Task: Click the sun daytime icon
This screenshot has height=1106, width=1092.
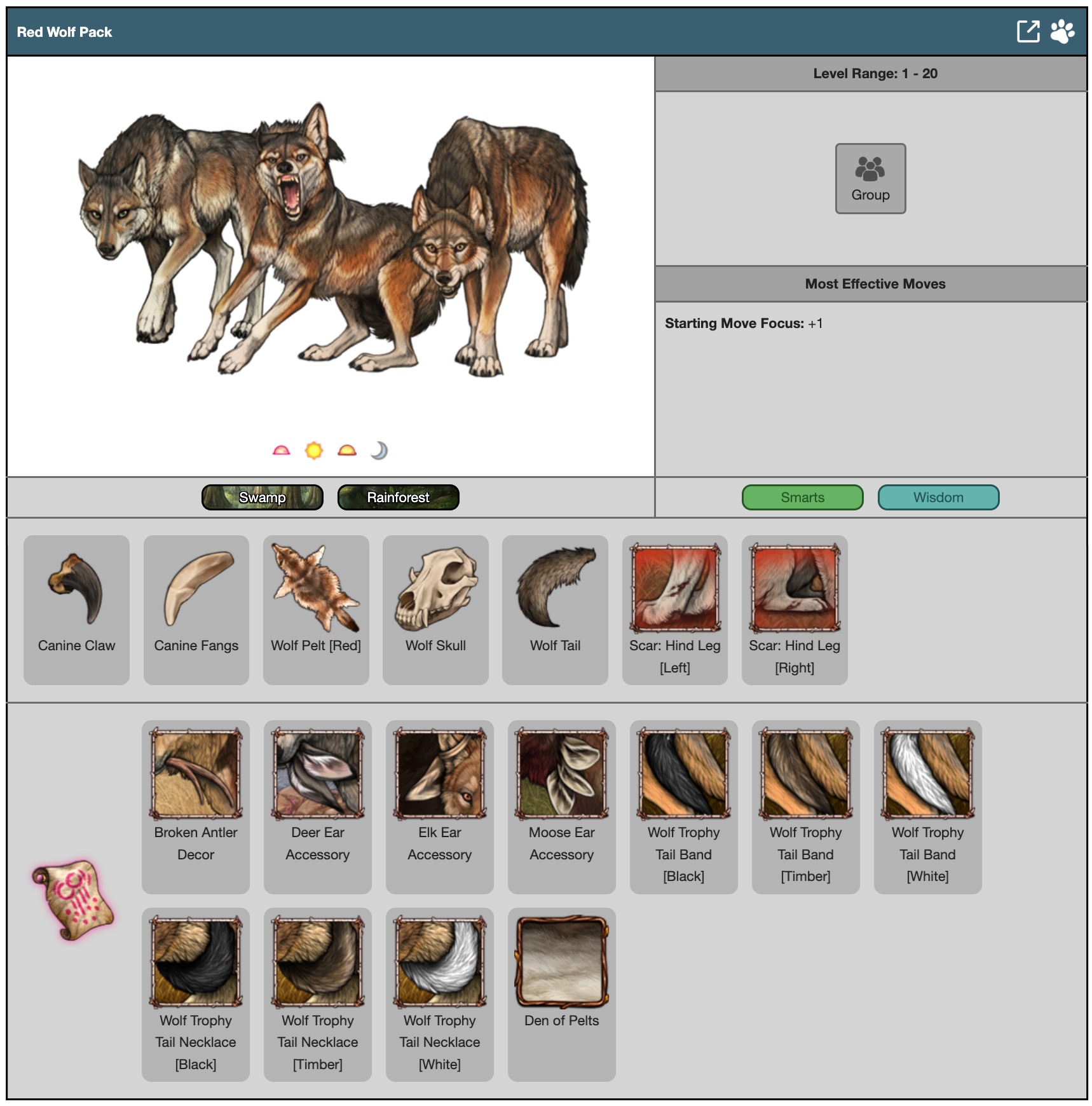Action: [314, 451]
